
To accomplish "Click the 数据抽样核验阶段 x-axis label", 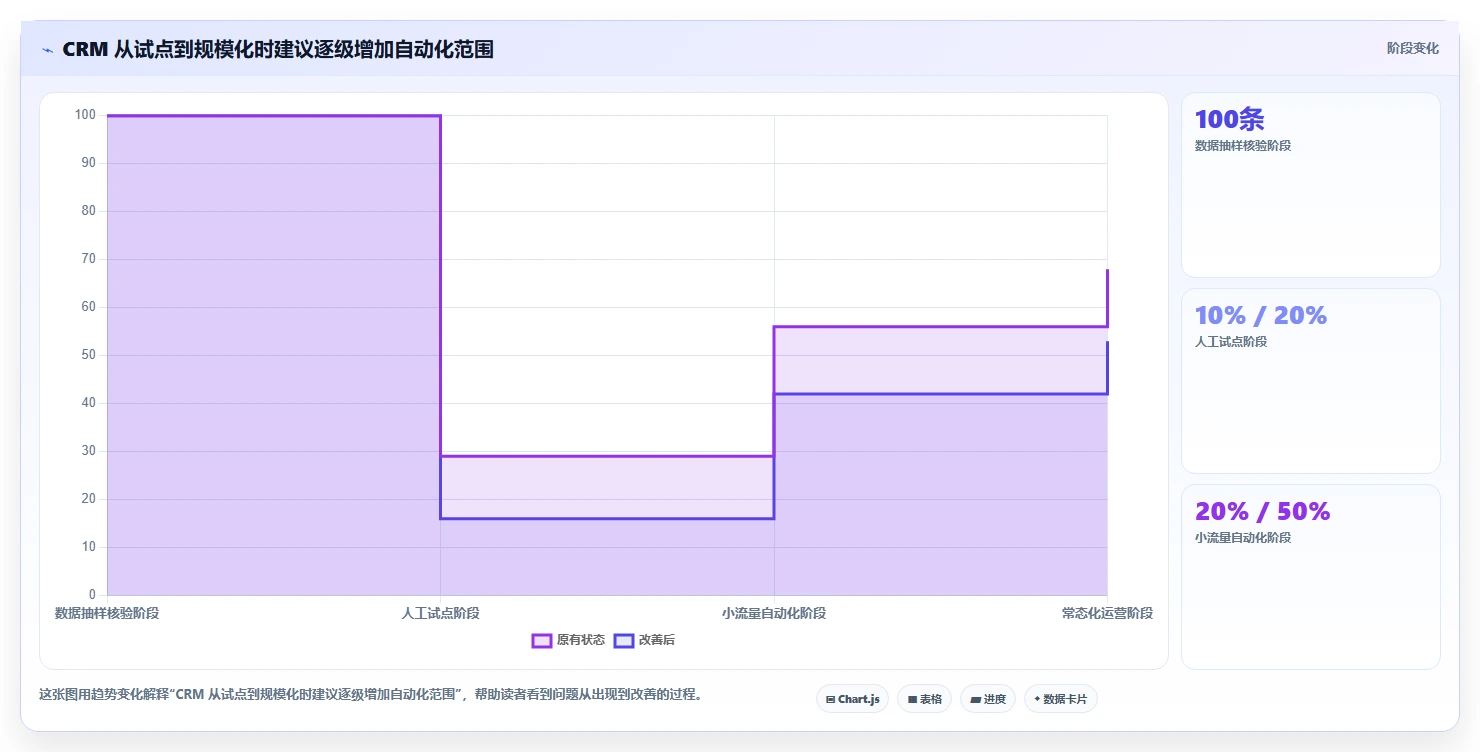I will click(x=107, y=613).
